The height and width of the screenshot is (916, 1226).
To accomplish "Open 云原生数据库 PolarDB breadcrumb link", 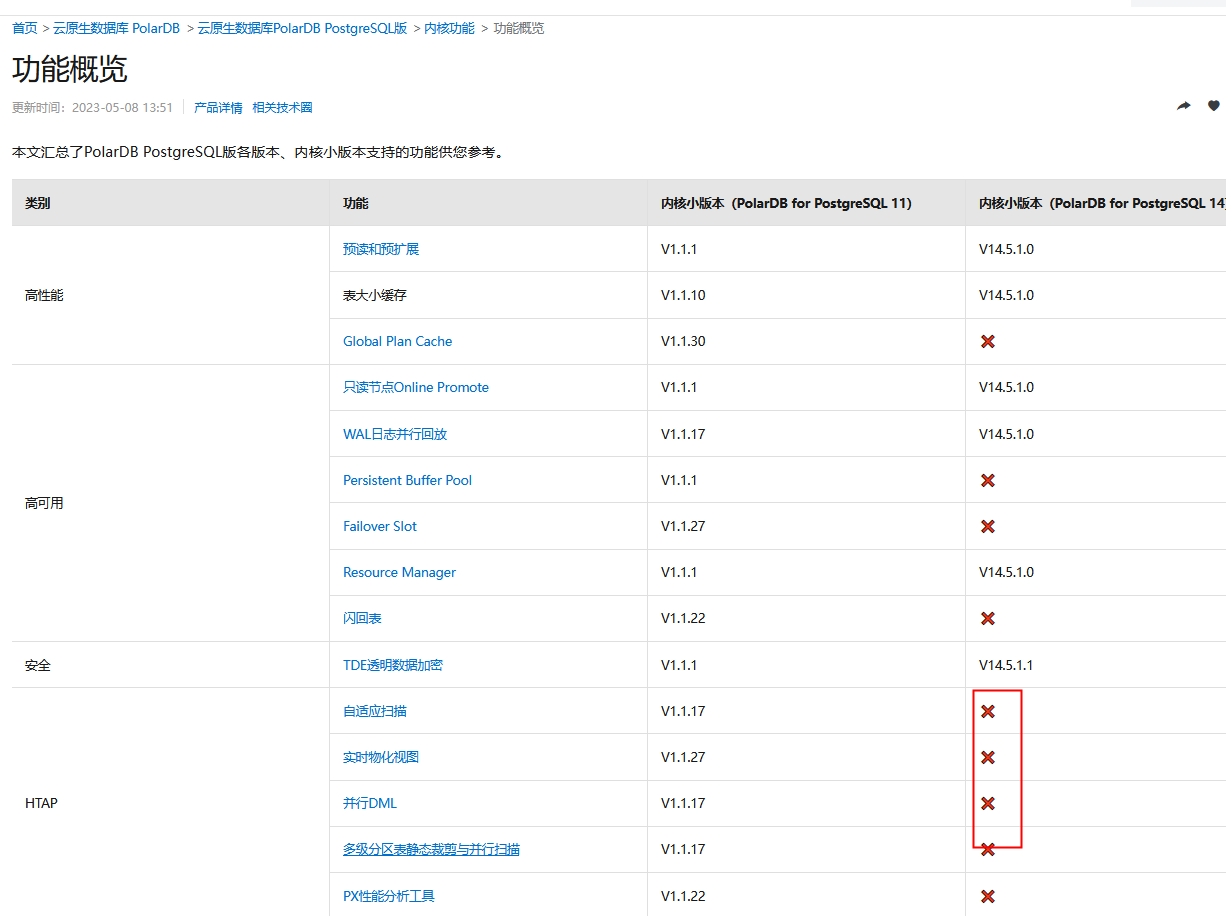I will 117,28.
